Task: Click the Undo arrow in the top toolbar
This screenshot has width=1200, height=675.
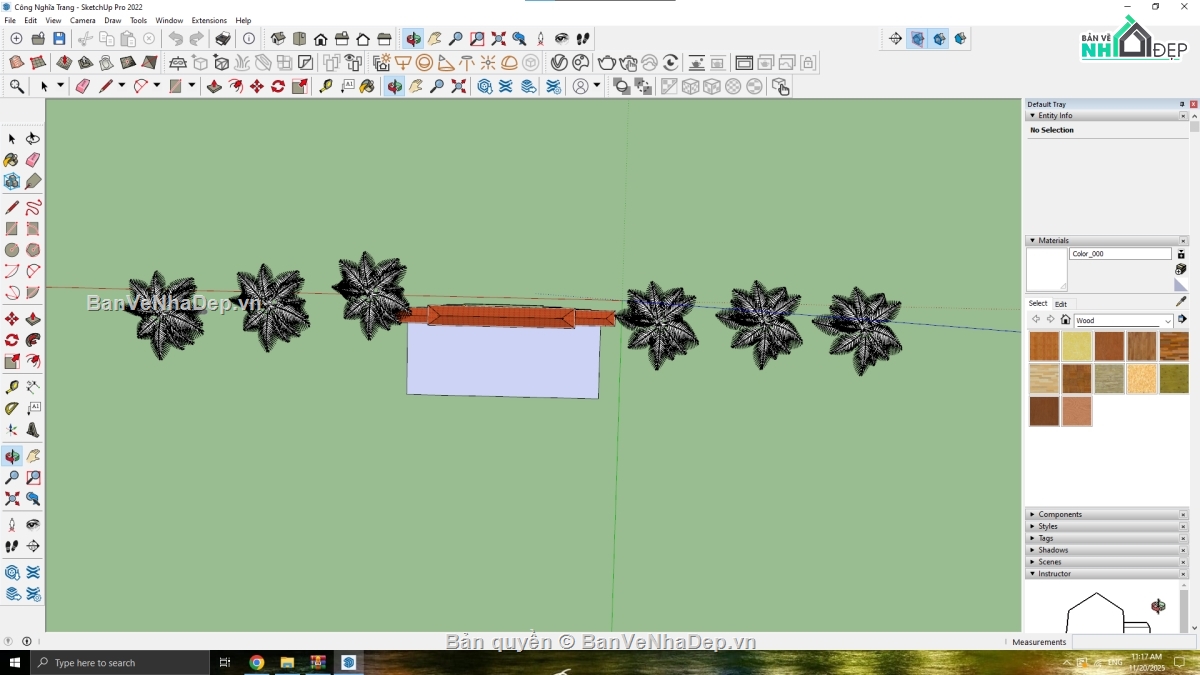Action: [176, 39]
